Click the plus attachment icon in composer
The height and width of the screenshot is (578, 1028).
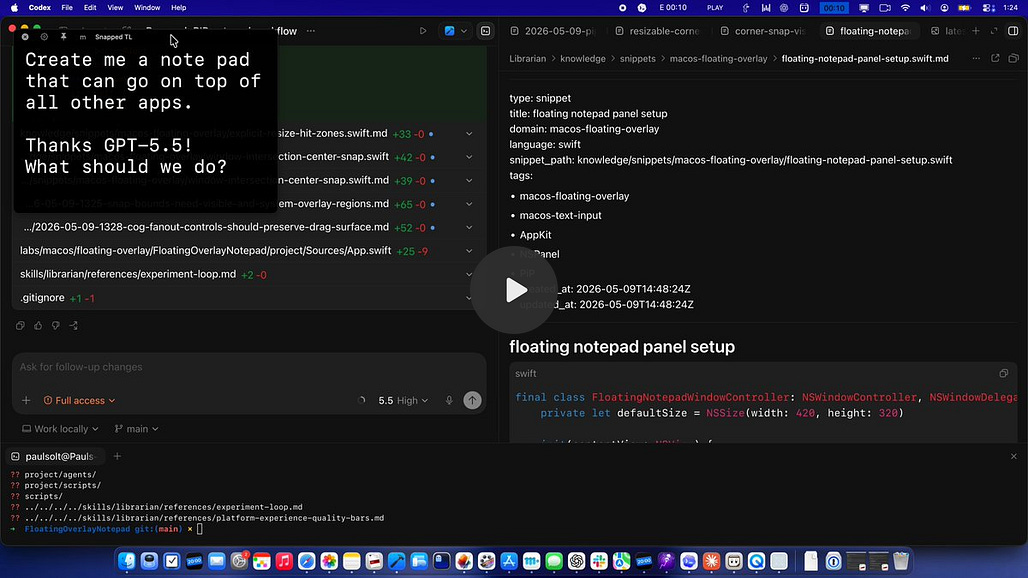tap(26, 400)
